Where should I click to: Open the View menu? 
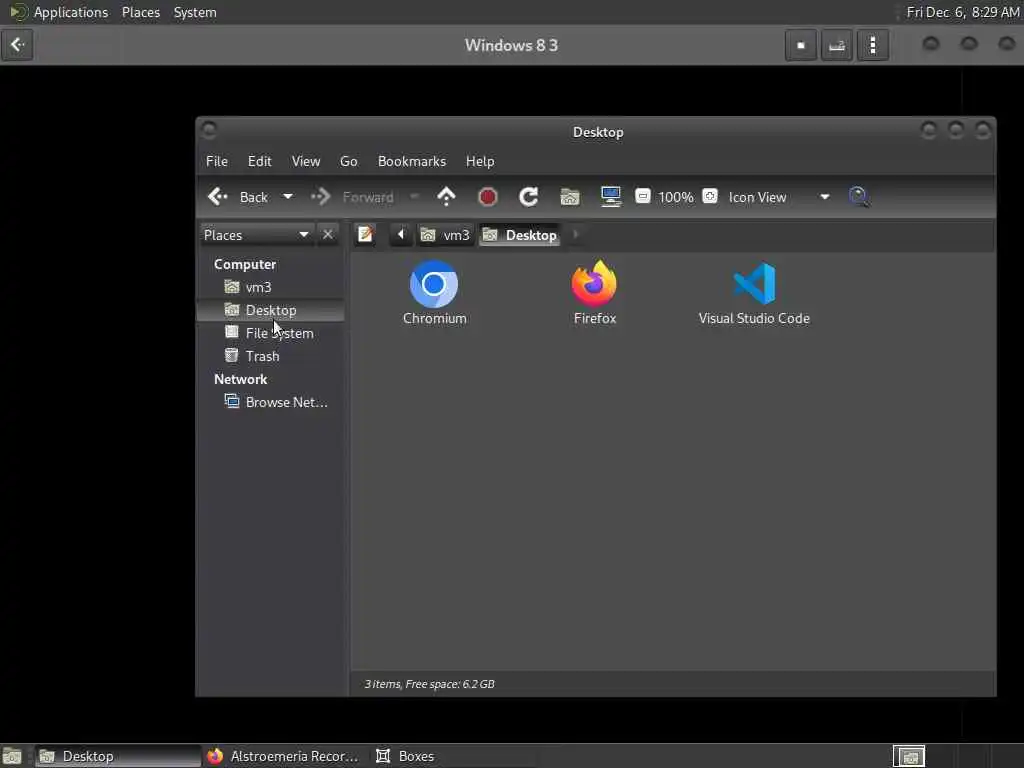point(306,161)
